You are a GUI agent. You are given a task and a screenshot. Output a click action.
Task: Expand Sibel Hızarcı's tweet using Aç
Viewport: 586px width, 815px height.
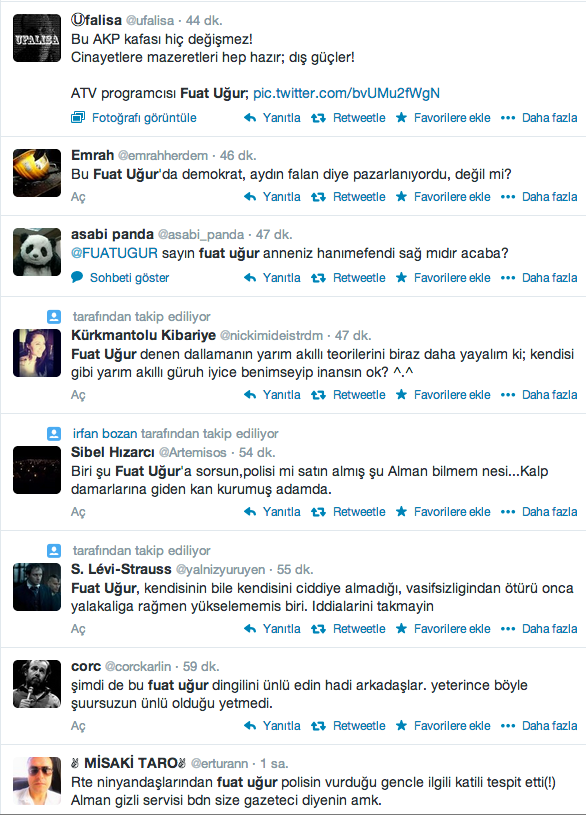[x=78, y=512]
